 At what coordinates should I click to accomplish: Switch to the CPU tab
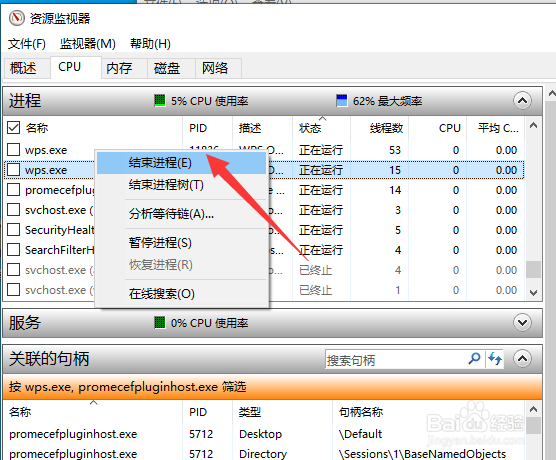click(76, 67)
